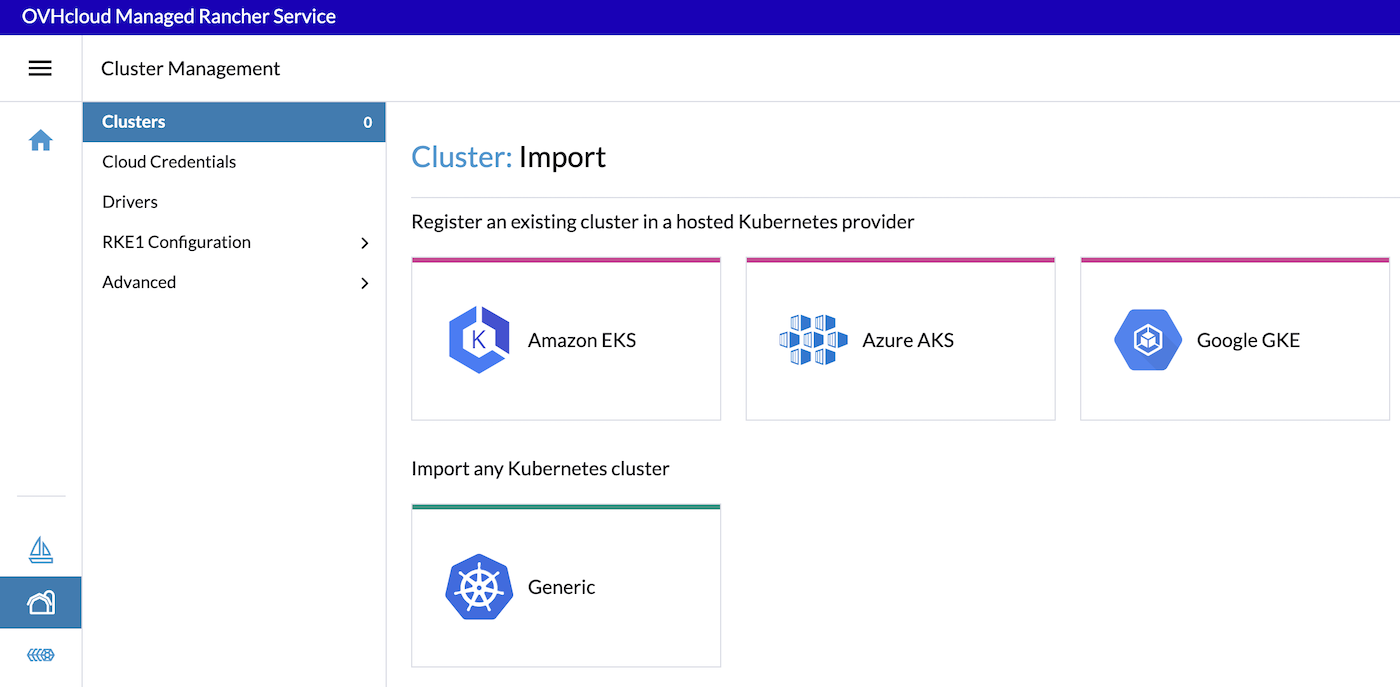This screenshot has width=1400, height=687.
Task: Select the Generic Kubernetes helm wheel icon
Action: [x=479, y=587]
